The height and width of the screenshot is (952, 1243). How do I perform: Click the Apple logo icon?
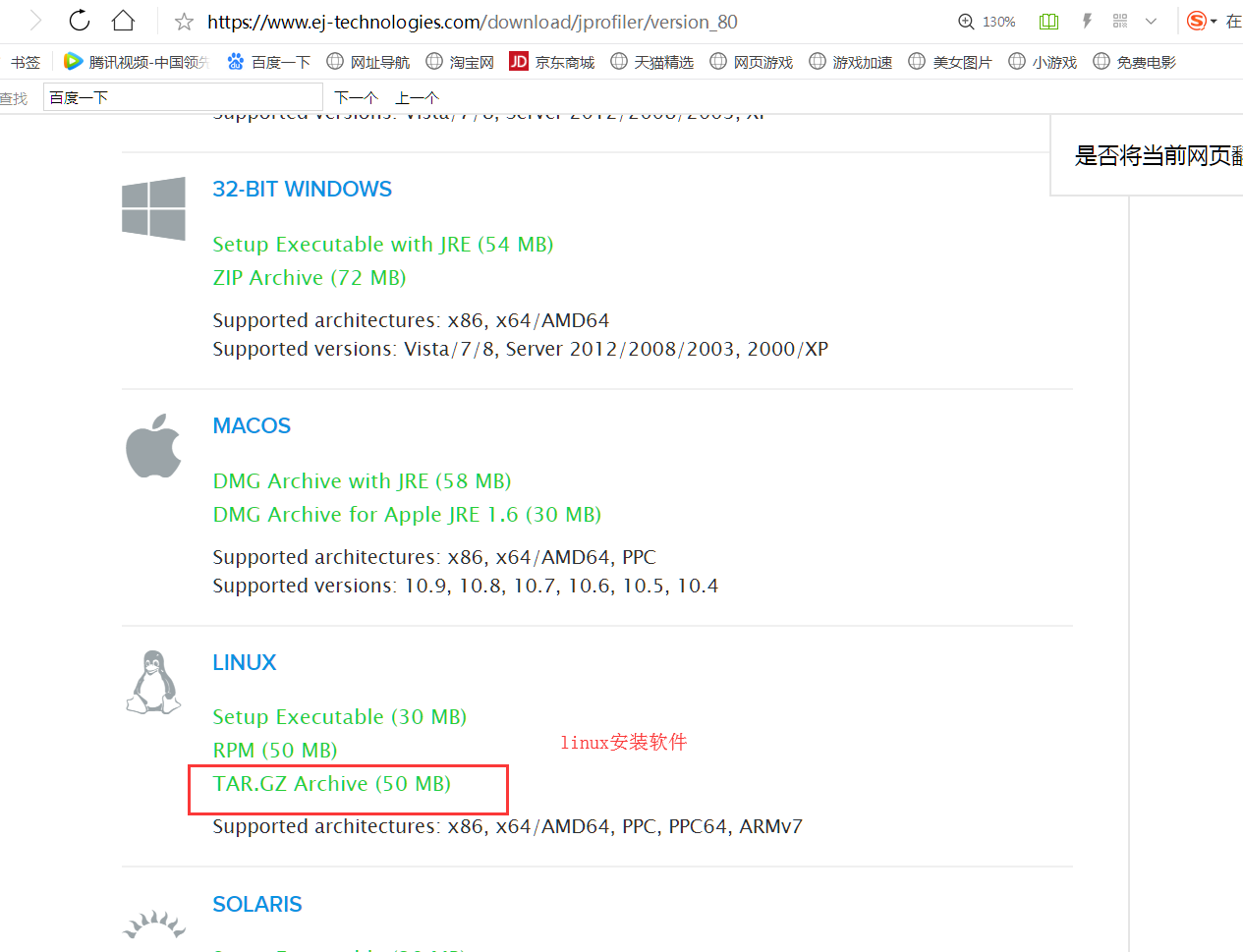[153, 445]
